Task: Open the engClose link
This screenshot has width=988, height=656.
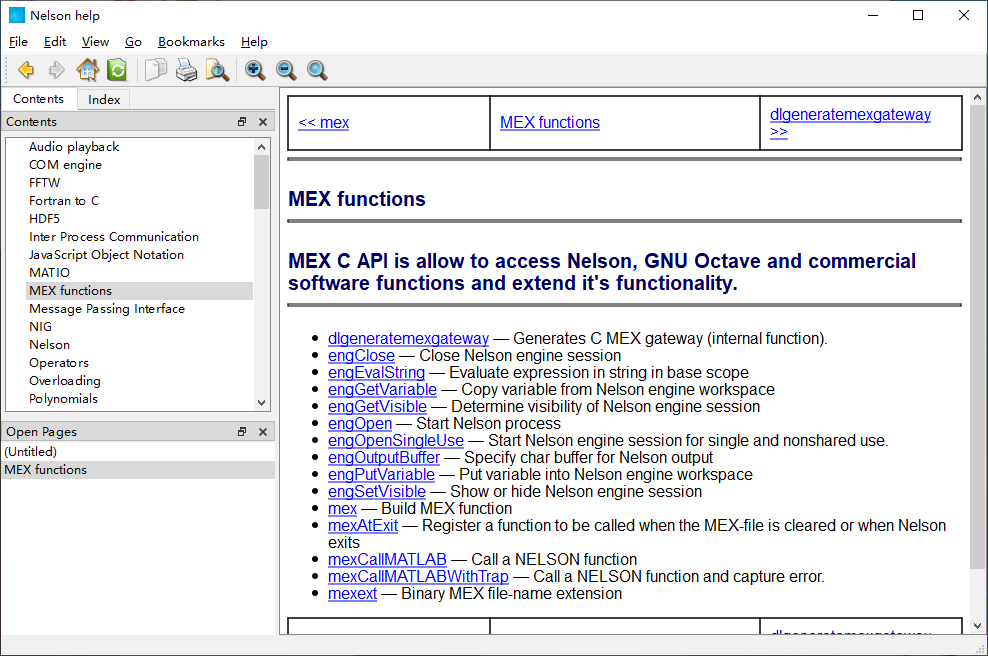Action: [x=361, y=355]
